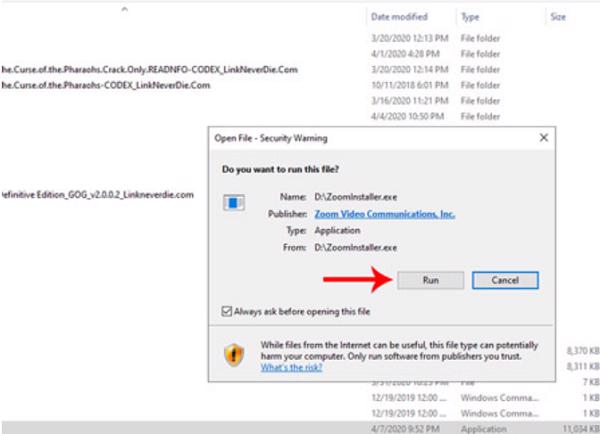600x434 pixels.
Task: Click the folder row dated 4/4/2020 10:50 PM
Action: pos(407,118)
